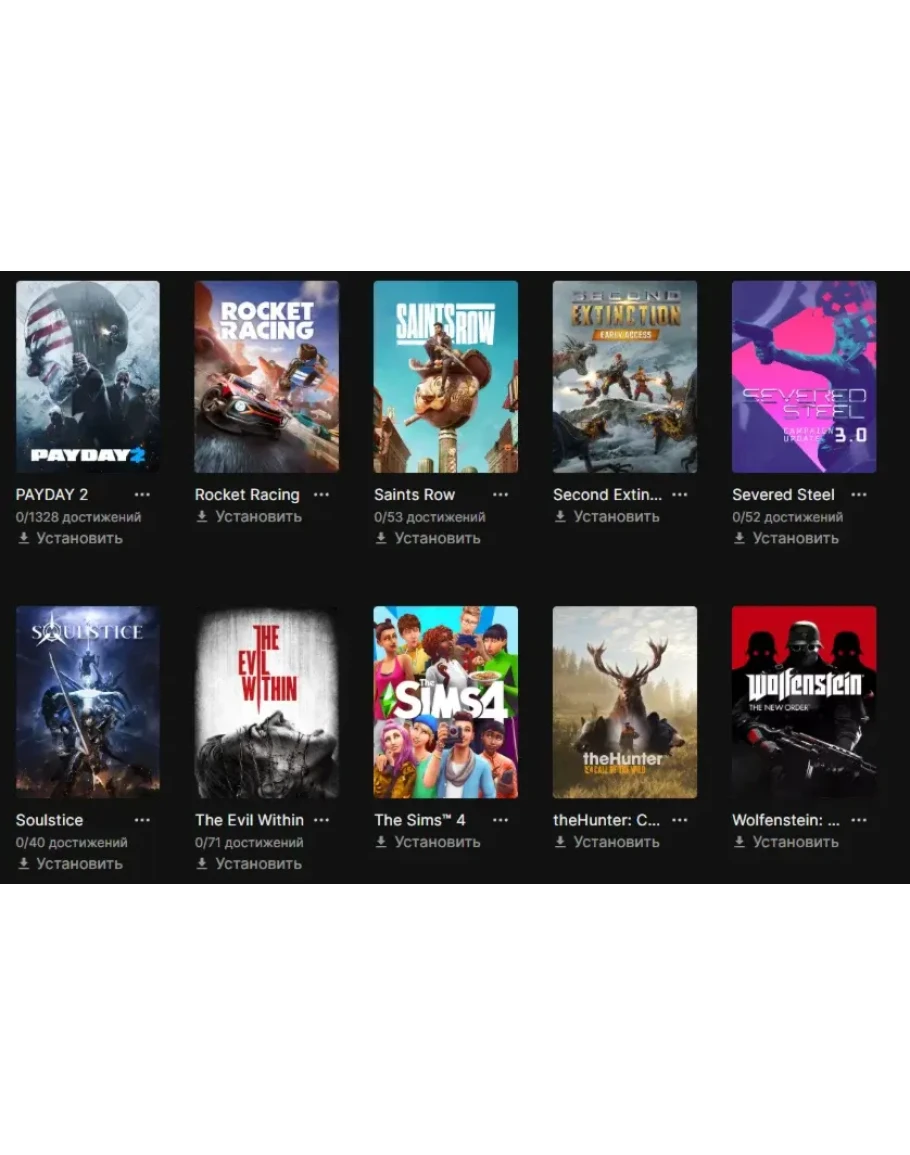Open the options menu for Wolfenstein

858,820
